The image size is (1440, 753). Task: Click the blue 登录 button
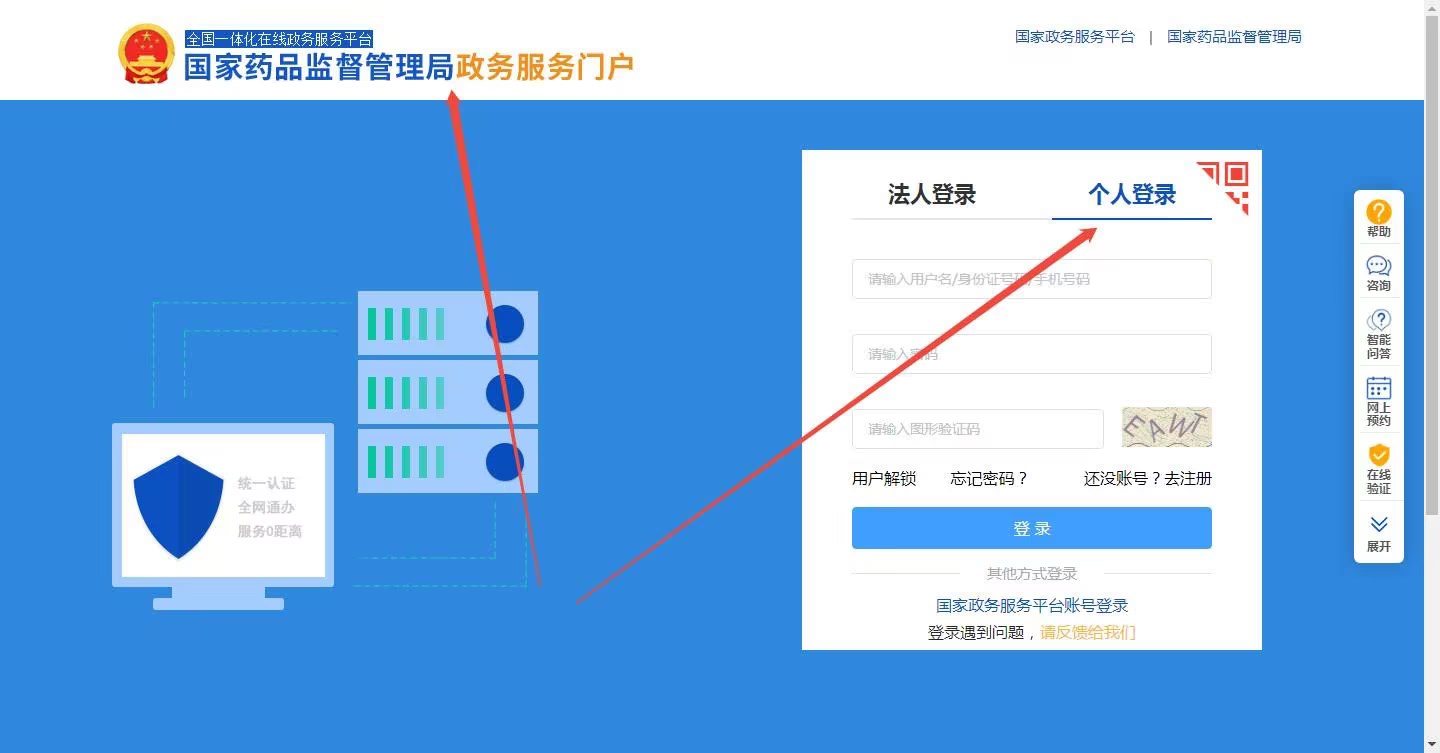1032,528
